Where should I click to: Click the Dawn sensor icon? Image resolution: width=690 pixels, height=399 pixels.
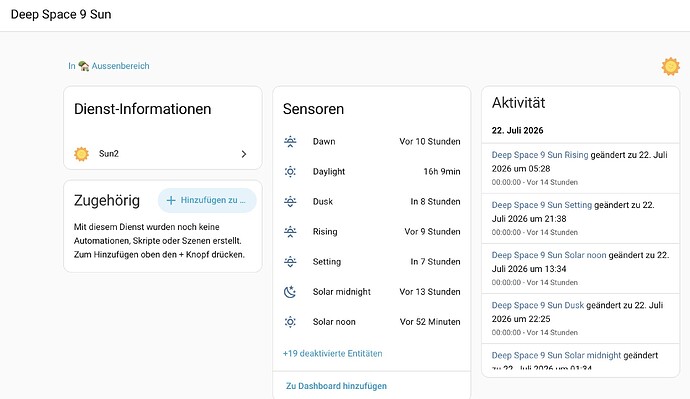point(290,142)
